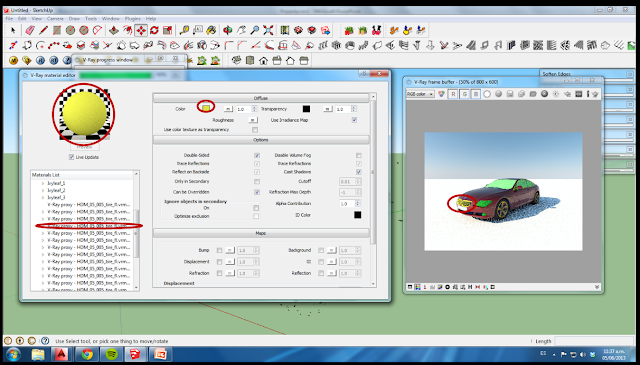Click RGB channels switch icon in frame buffer
640x365 pixels.
click(x=441, y=94)
